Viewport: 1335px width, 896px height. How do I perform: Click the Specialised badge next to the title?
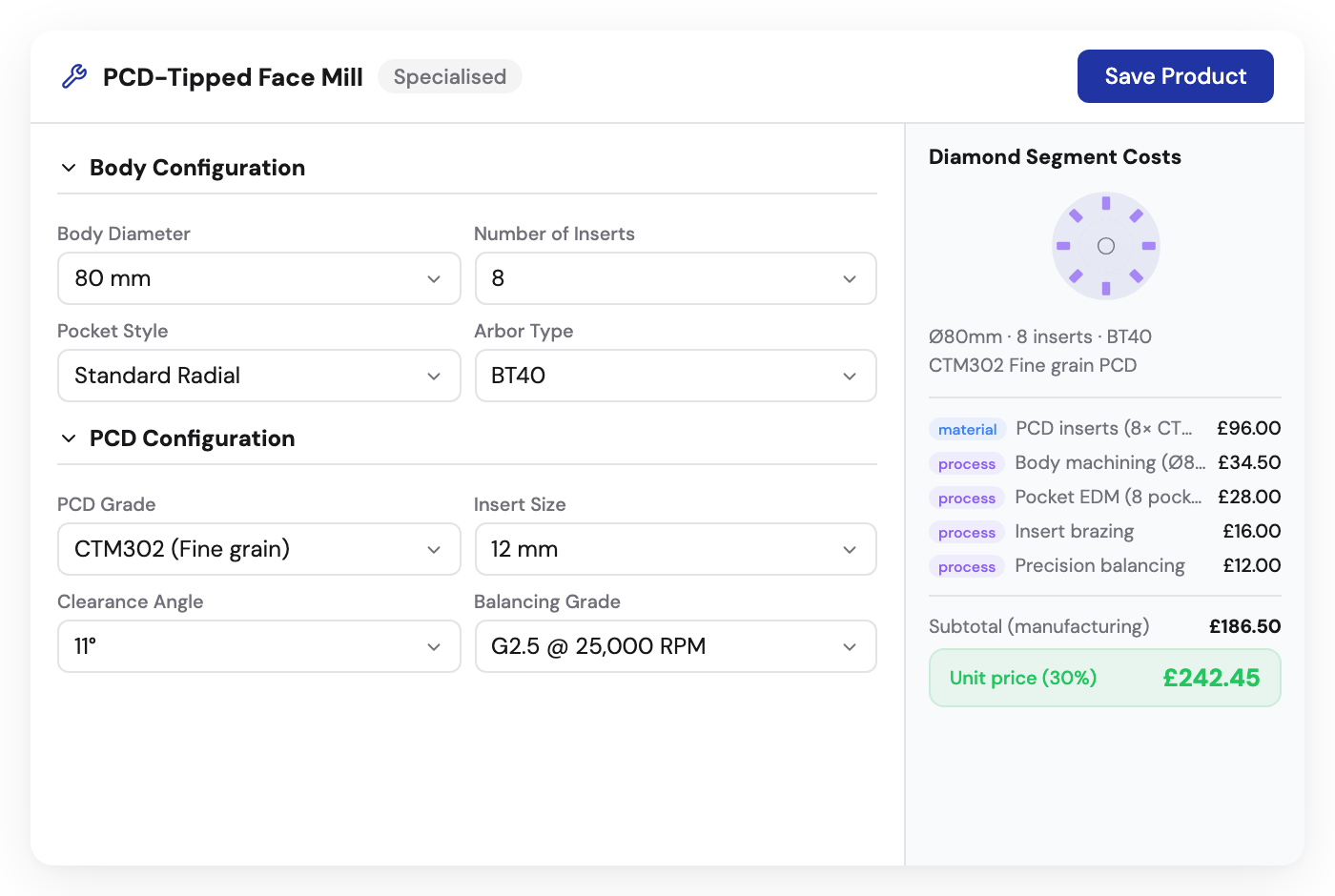click(449, 76)
